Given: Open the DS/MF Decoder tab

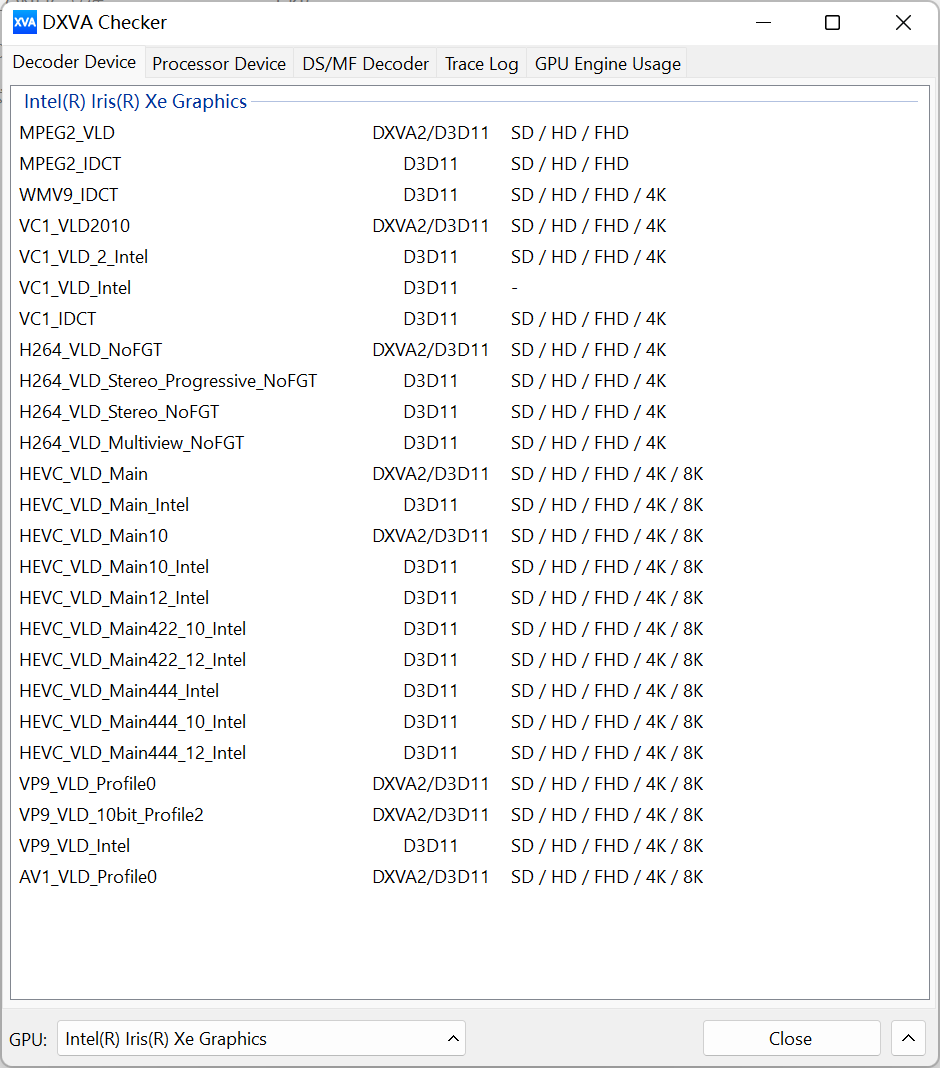Looking at the screenshot, I should coord(365,64).
